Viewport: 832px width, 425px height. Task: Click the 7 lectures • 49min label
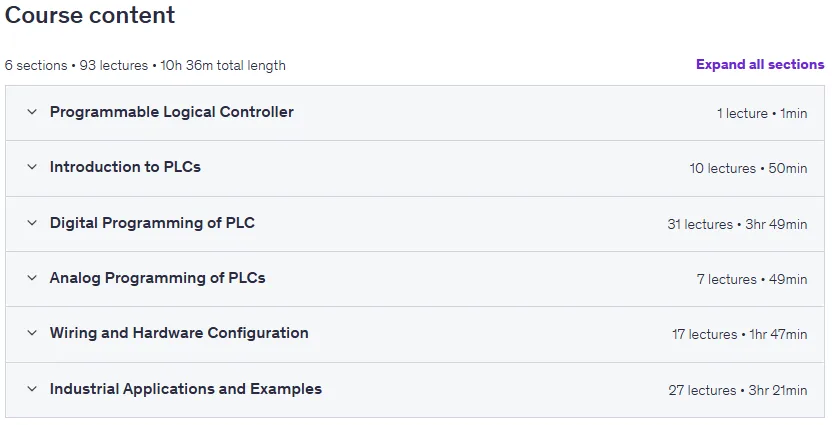tap(752, 279)
